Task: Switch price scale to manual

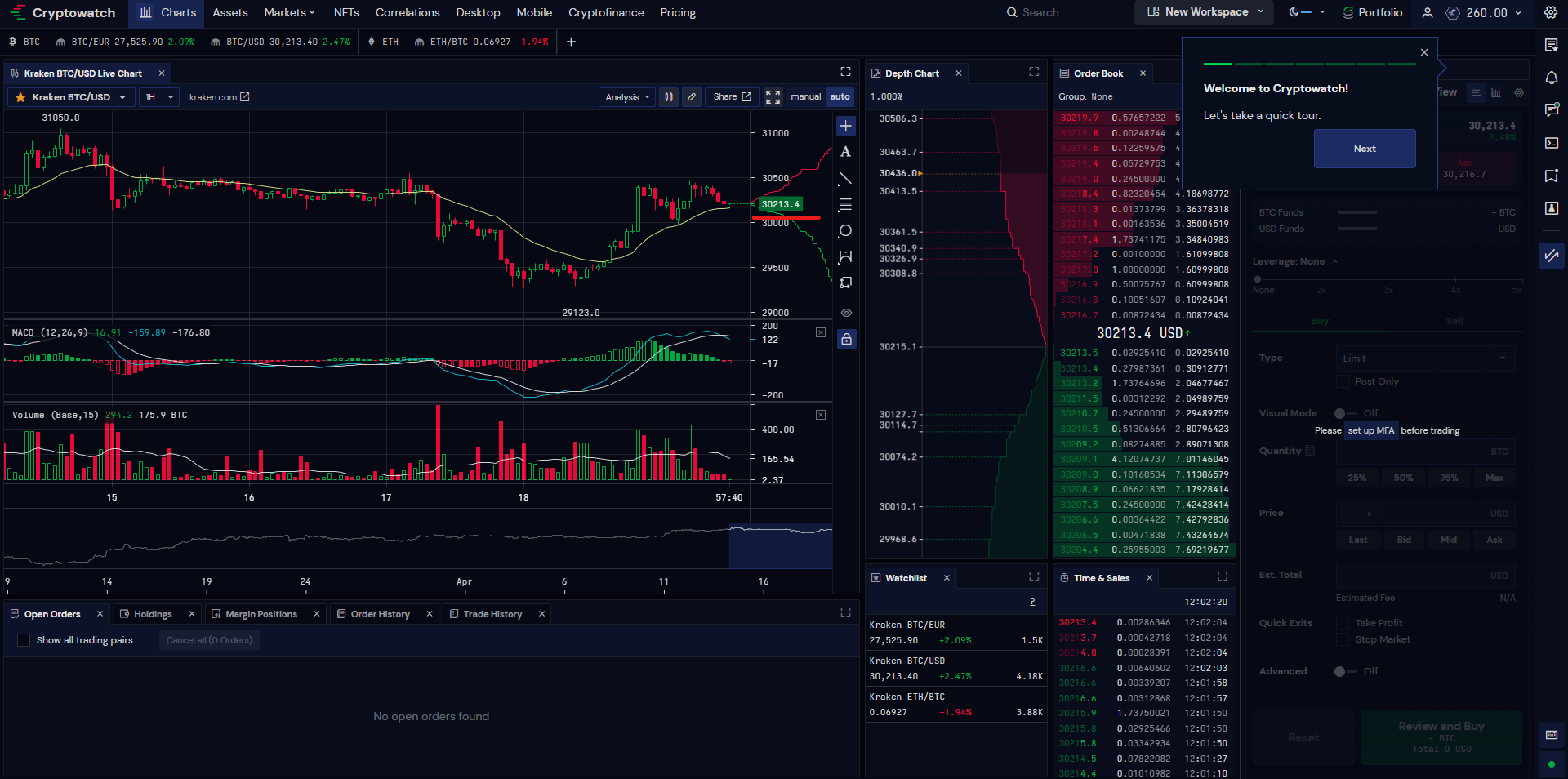Action: (806, 97)
